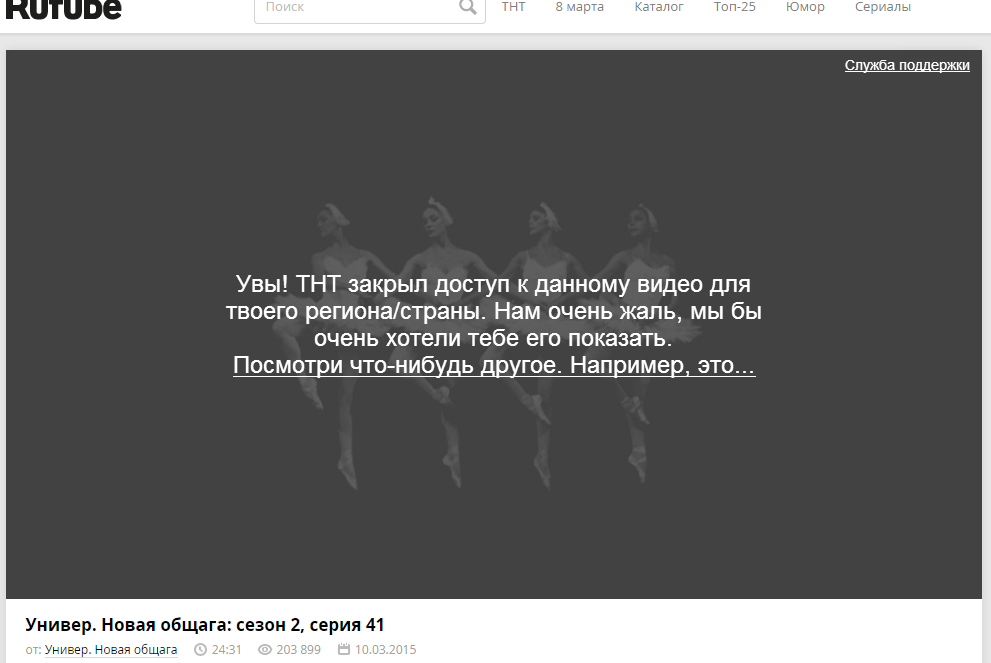
Task: Open the Служба поддержки link
Action: 907,65
